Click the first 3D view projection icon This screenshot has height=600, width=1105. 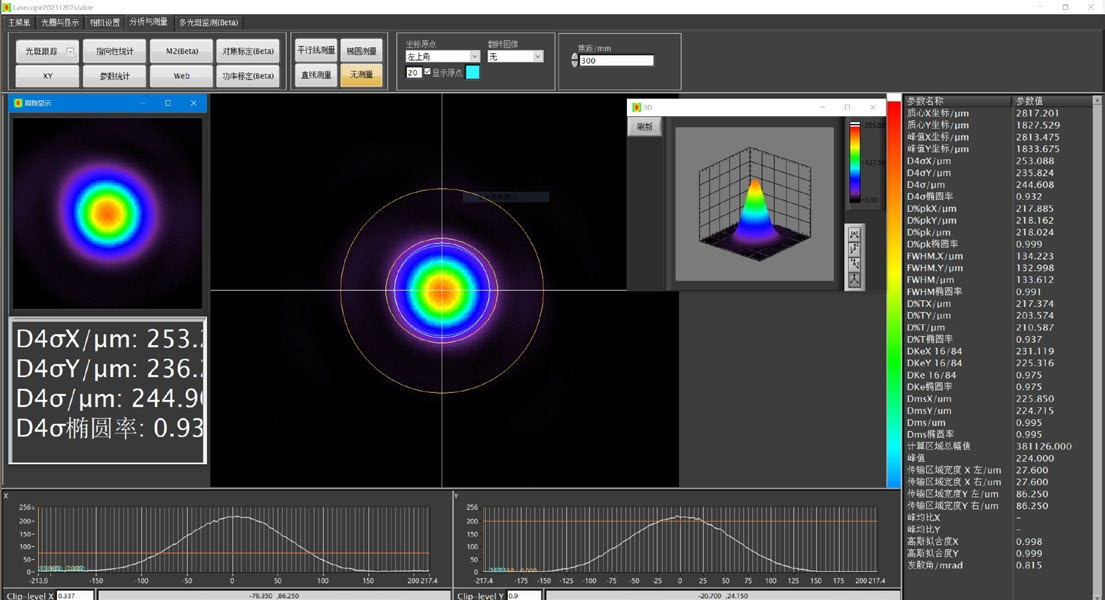click(855, 234)
